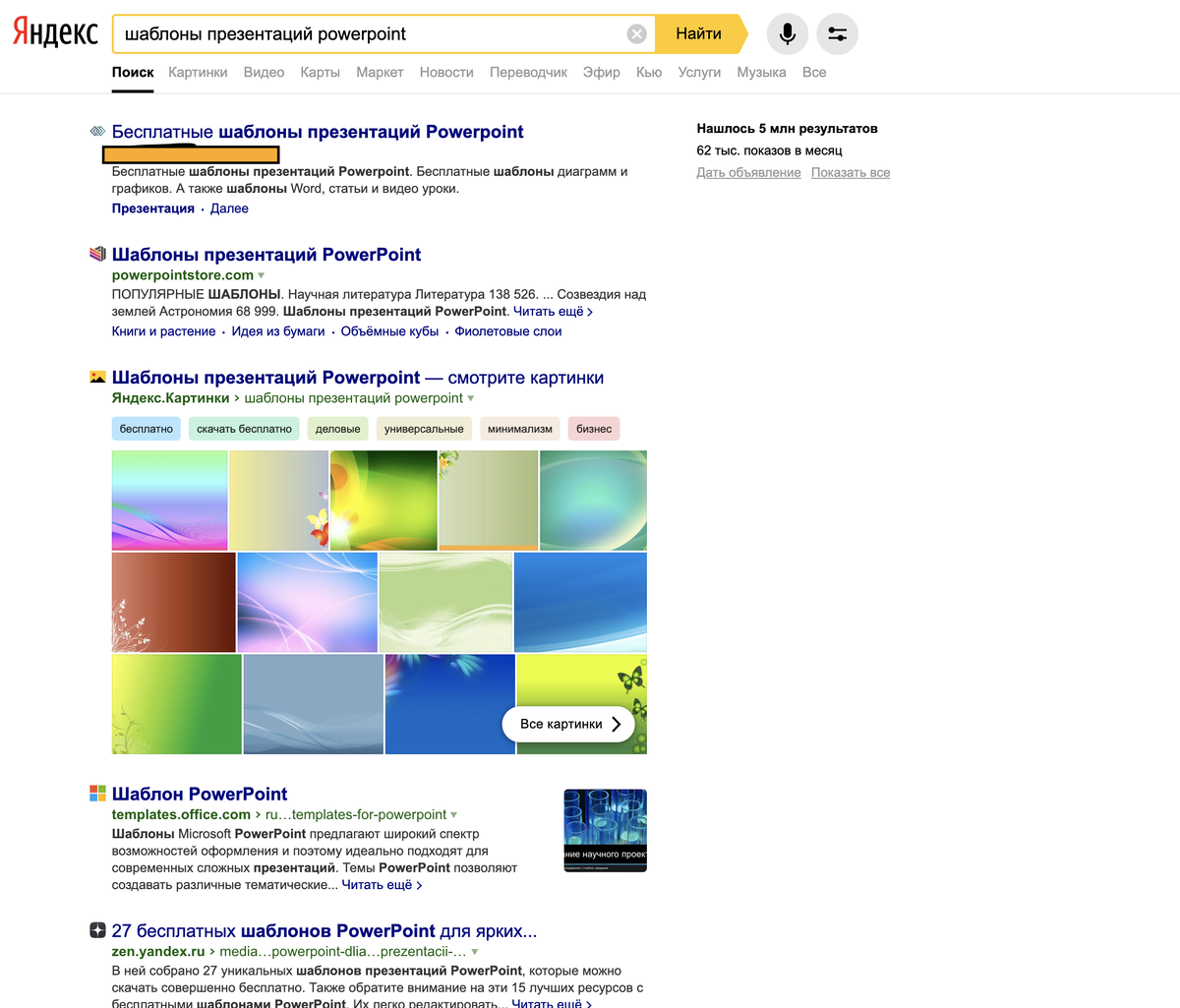Click 'Нашлось 5 млн результатов' text
1180x1008 pixels.
click(788, 129)
